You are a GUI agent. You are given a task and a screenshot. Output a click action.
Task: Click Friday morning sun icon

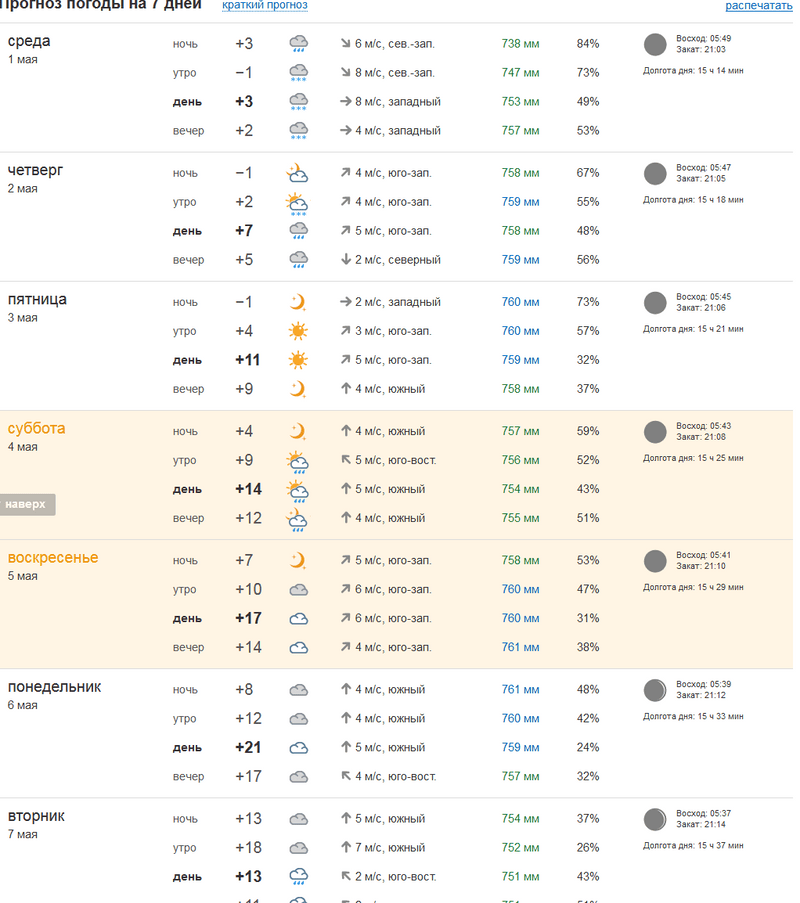297,331
